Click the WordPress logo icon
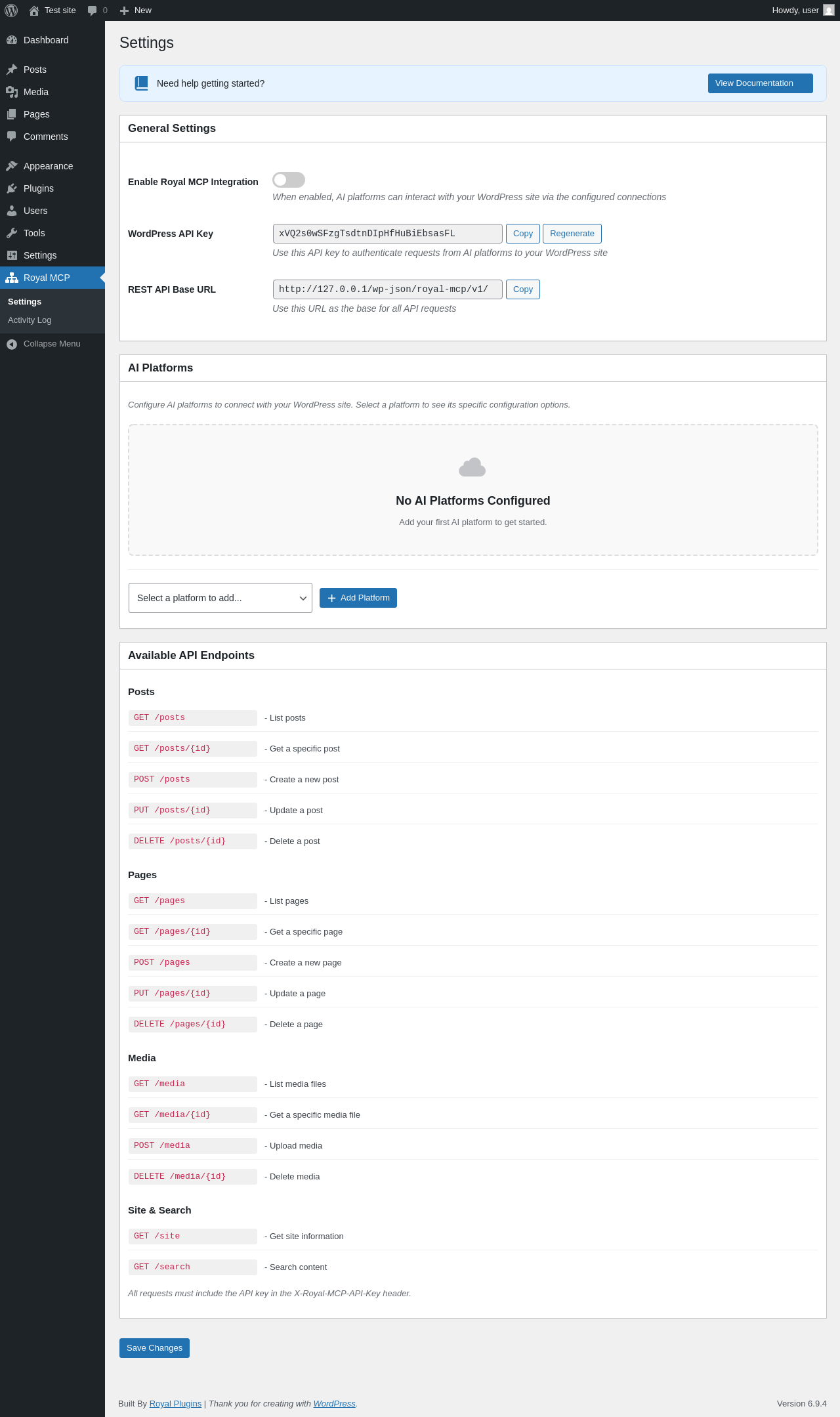The image size is (840, 1417). pos(11,11)
